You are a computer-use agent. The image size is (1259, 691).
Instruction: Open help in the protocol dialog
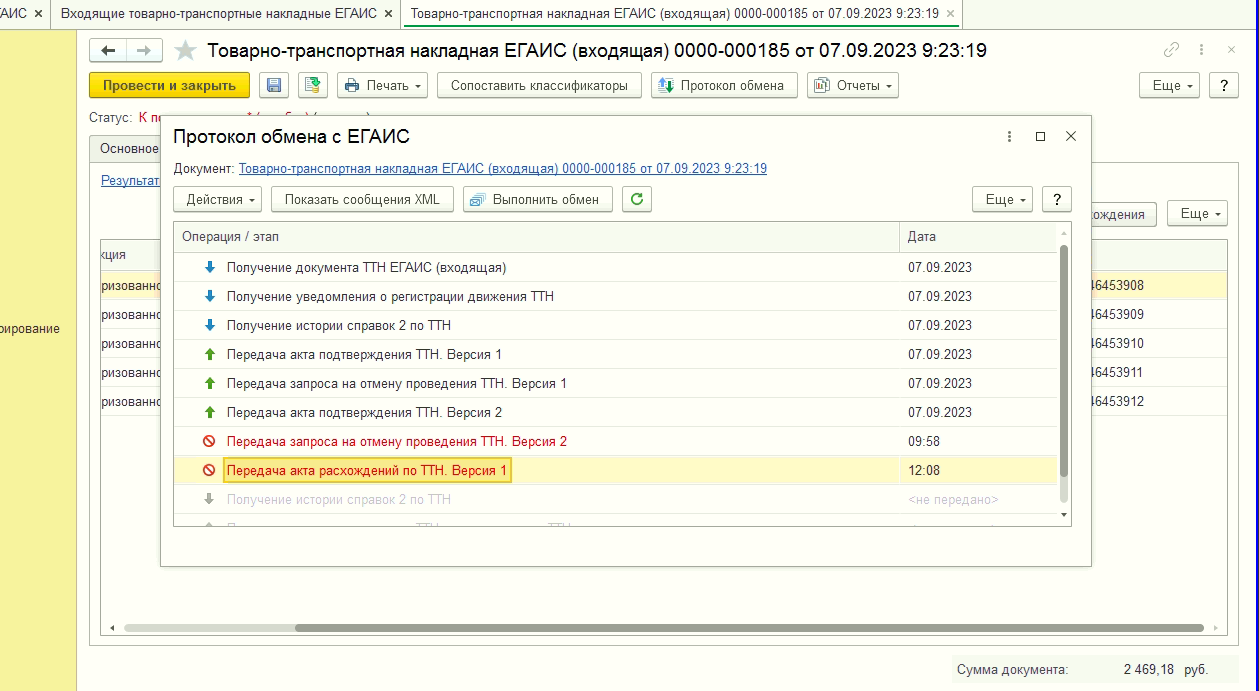coord(1057,199)
